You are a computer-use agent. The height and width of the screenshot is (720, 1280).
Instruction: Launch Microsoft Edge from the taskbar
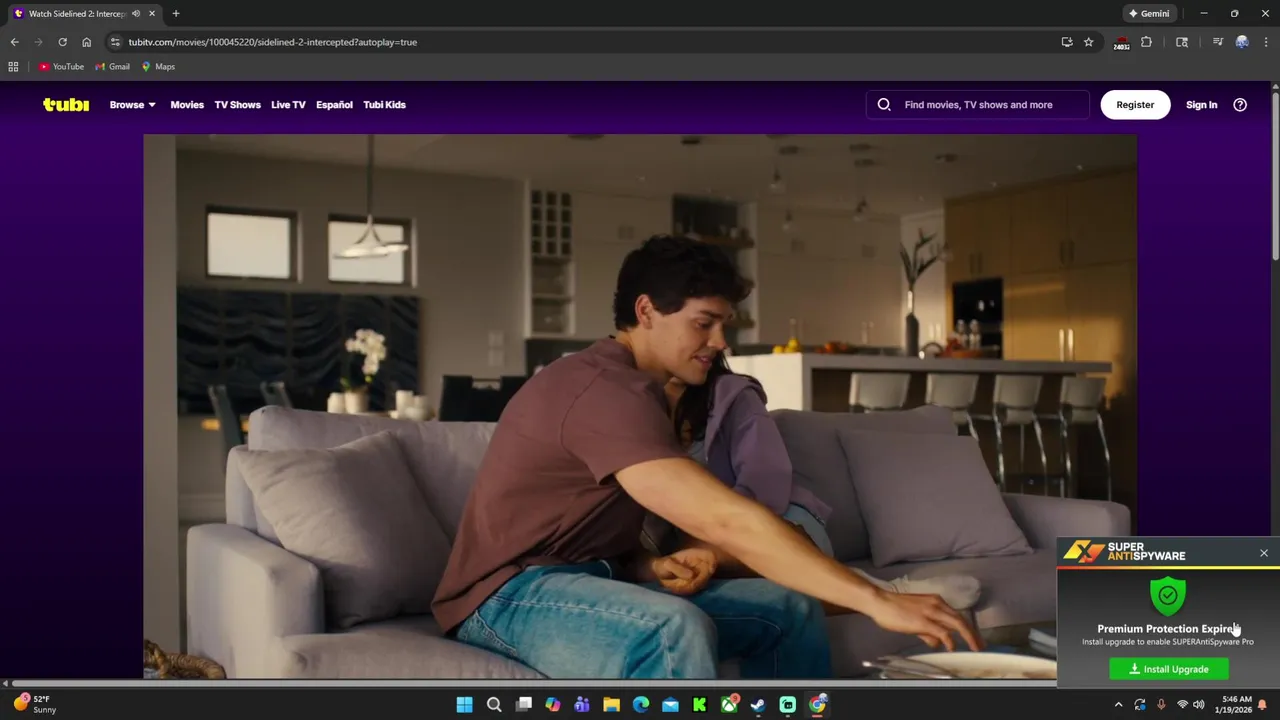pos(641,705)
